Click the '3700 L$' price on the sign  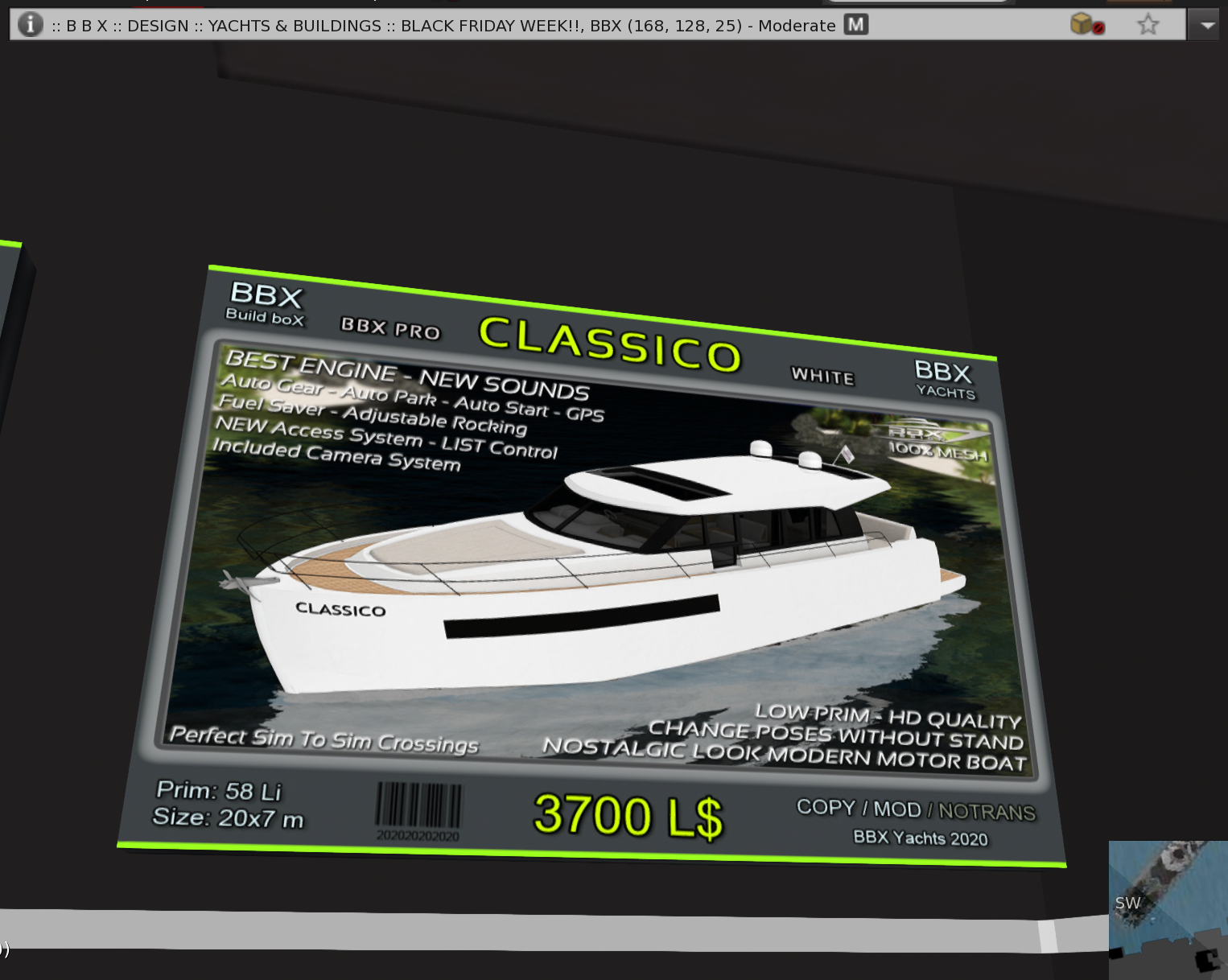point(628,816)
